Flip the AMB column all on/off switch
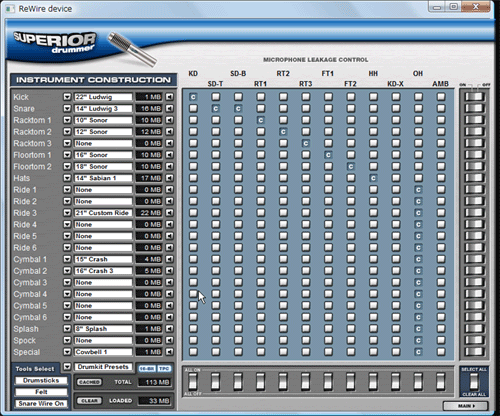 pyautogui.click(x=441, y=382)
